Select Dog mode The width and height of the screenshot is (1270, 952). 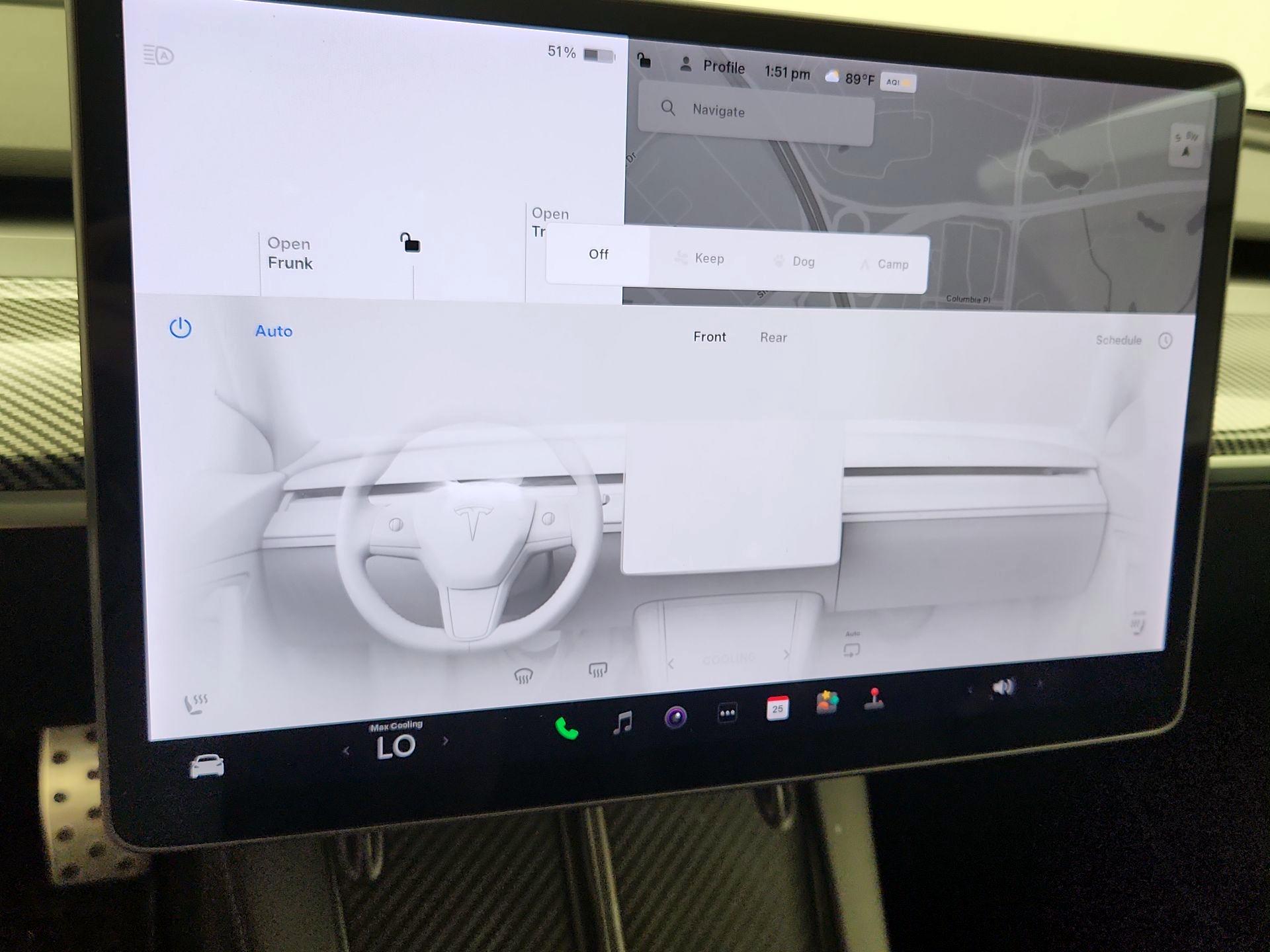(794, 261)
